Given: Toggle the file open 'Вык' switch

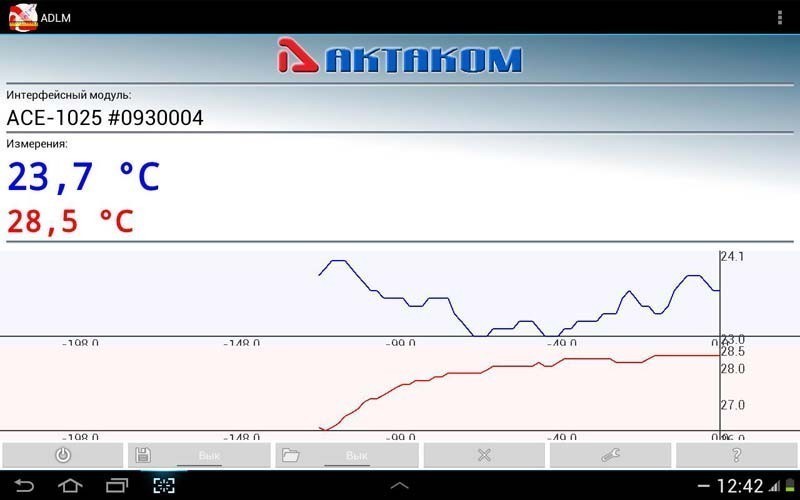Looking at the screenshot, I should [x=356, y=456].
